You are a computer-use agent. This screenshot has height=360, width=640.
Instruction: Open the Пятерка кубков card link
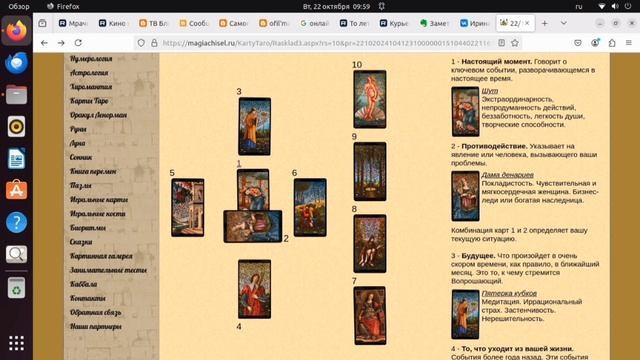pyautogui.click(x=509, y=293)
